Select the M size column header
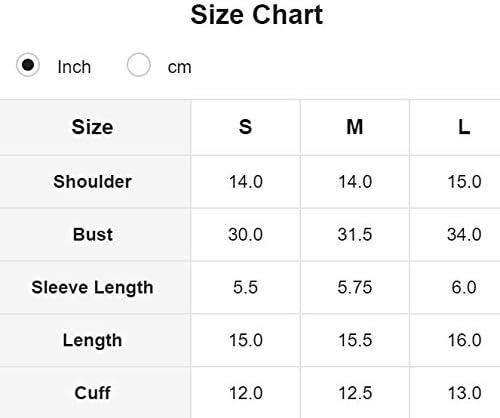Viewport: 500px width, 418px height. (355, 127)
